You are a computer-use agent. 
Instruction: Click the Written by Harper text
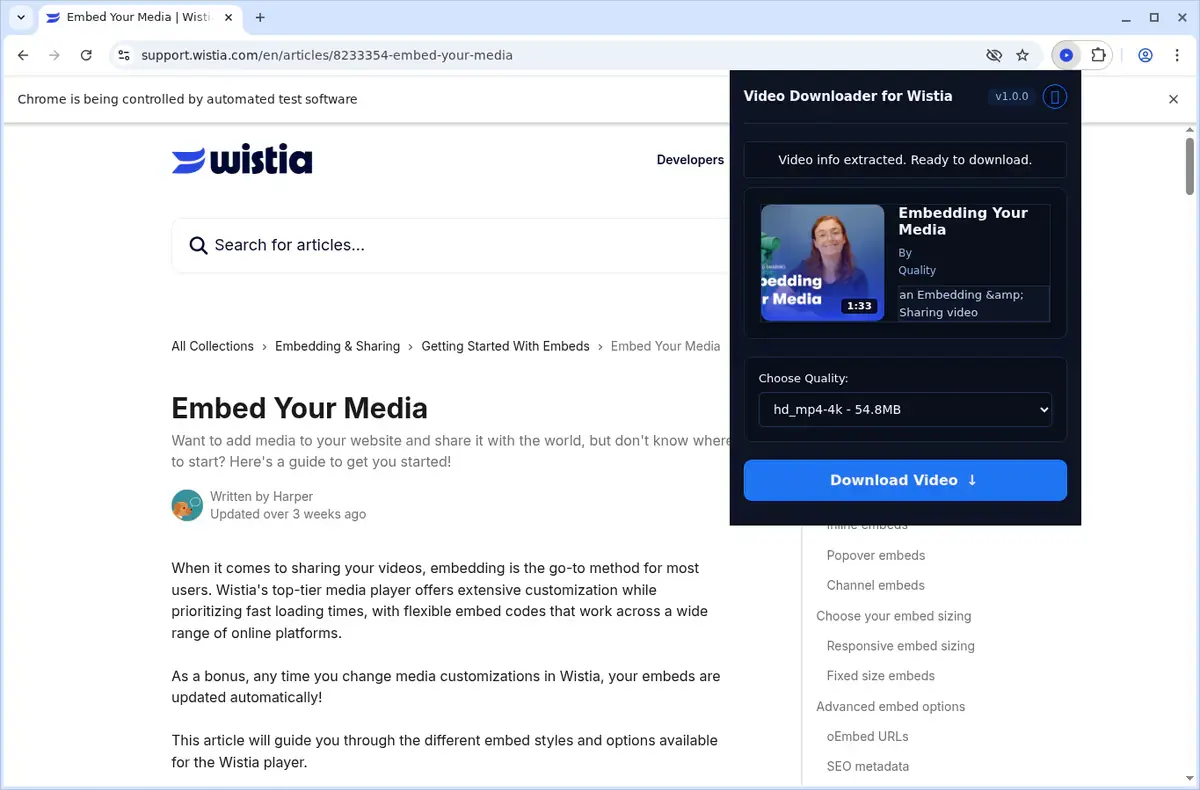(261, 496)
